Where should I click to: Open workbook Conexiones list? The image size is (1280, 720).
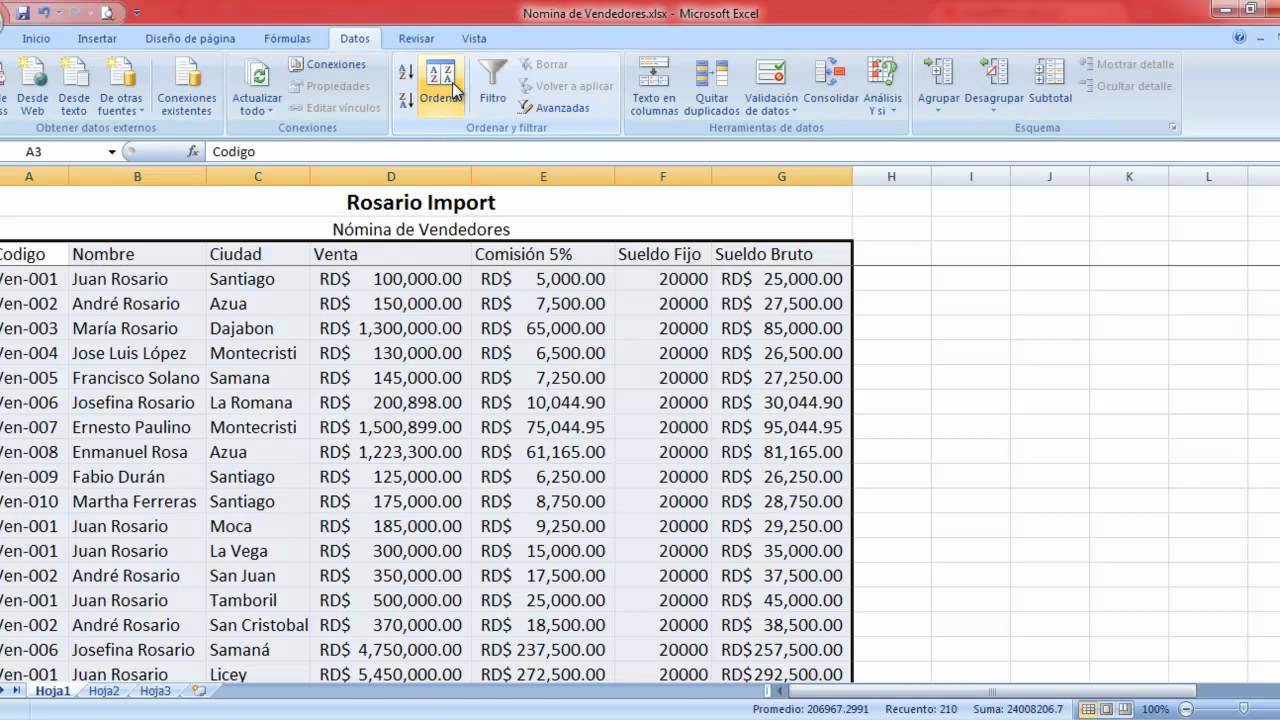[328, 64]
